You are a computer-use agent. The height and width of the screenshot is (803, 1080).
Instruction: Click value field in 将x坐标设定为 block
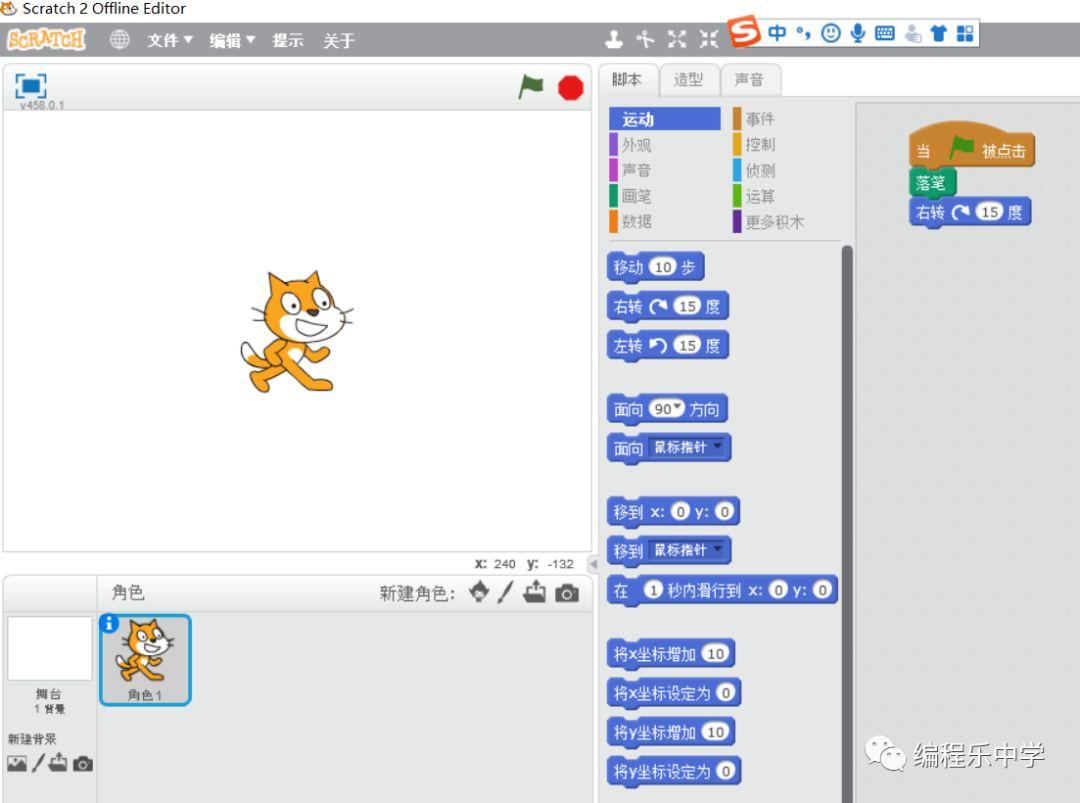point(725,693)
